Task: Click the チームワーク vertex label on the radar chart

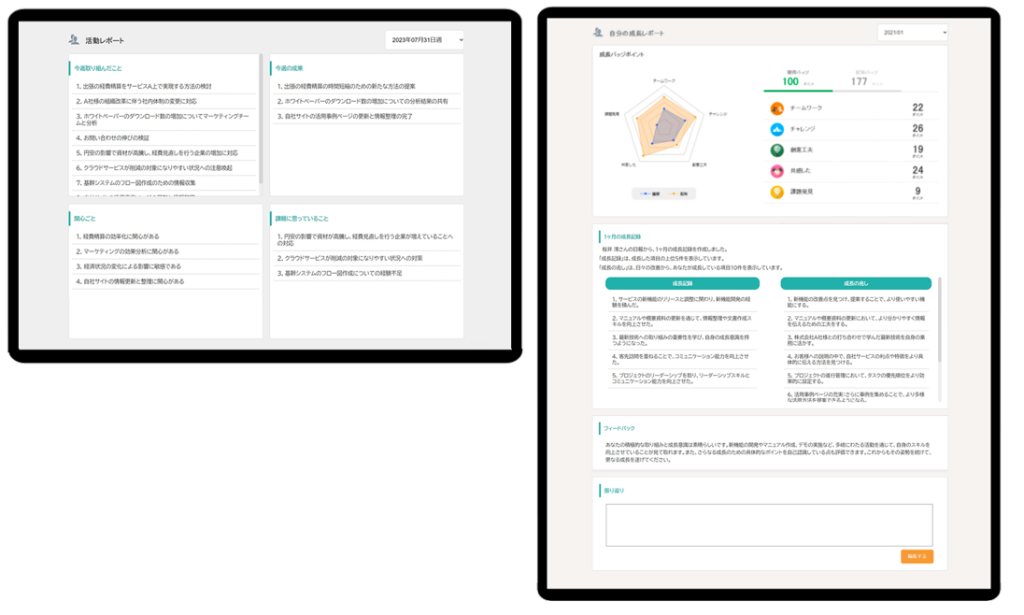Action: coord(662,79)
